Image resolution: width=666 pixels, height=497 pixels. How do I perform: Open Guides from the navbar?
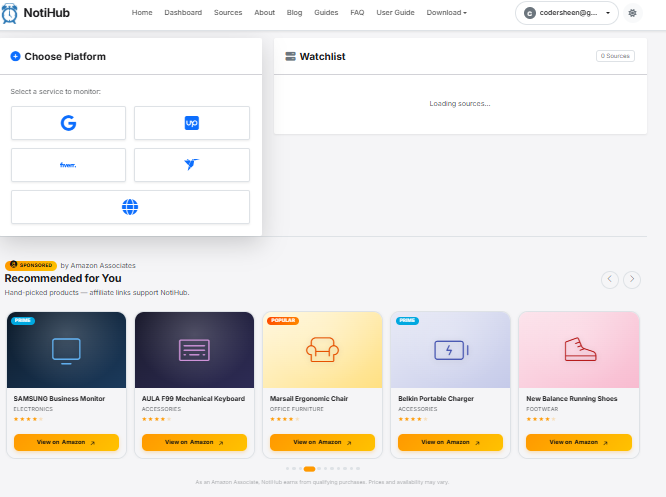[326, 13]
